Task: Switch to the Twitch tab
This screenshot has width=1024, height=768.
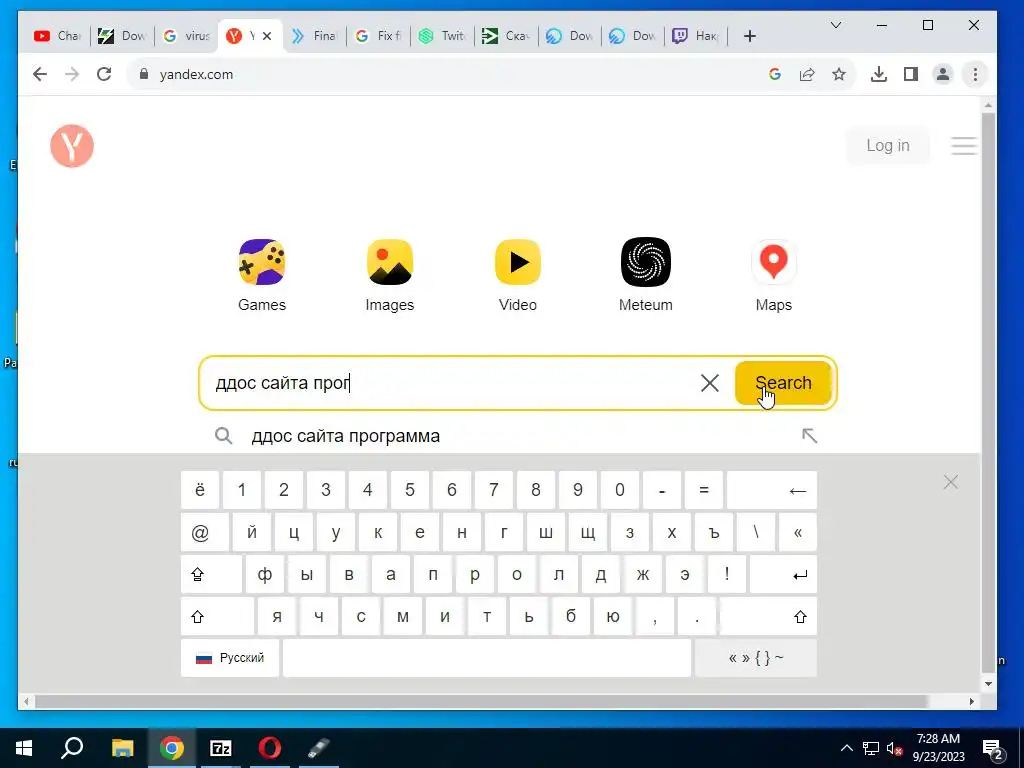Action: coord(442,36)
